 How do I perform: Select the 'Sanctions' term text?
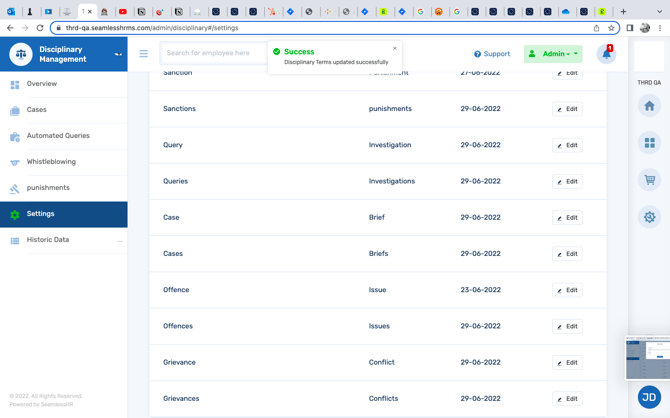coord(179,109)
